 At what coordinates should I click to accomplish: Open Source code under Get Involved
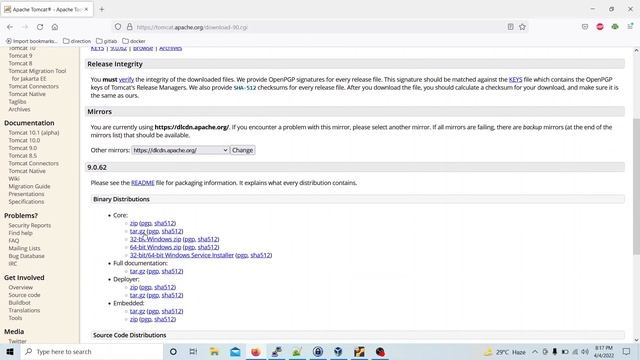[24, 295]
